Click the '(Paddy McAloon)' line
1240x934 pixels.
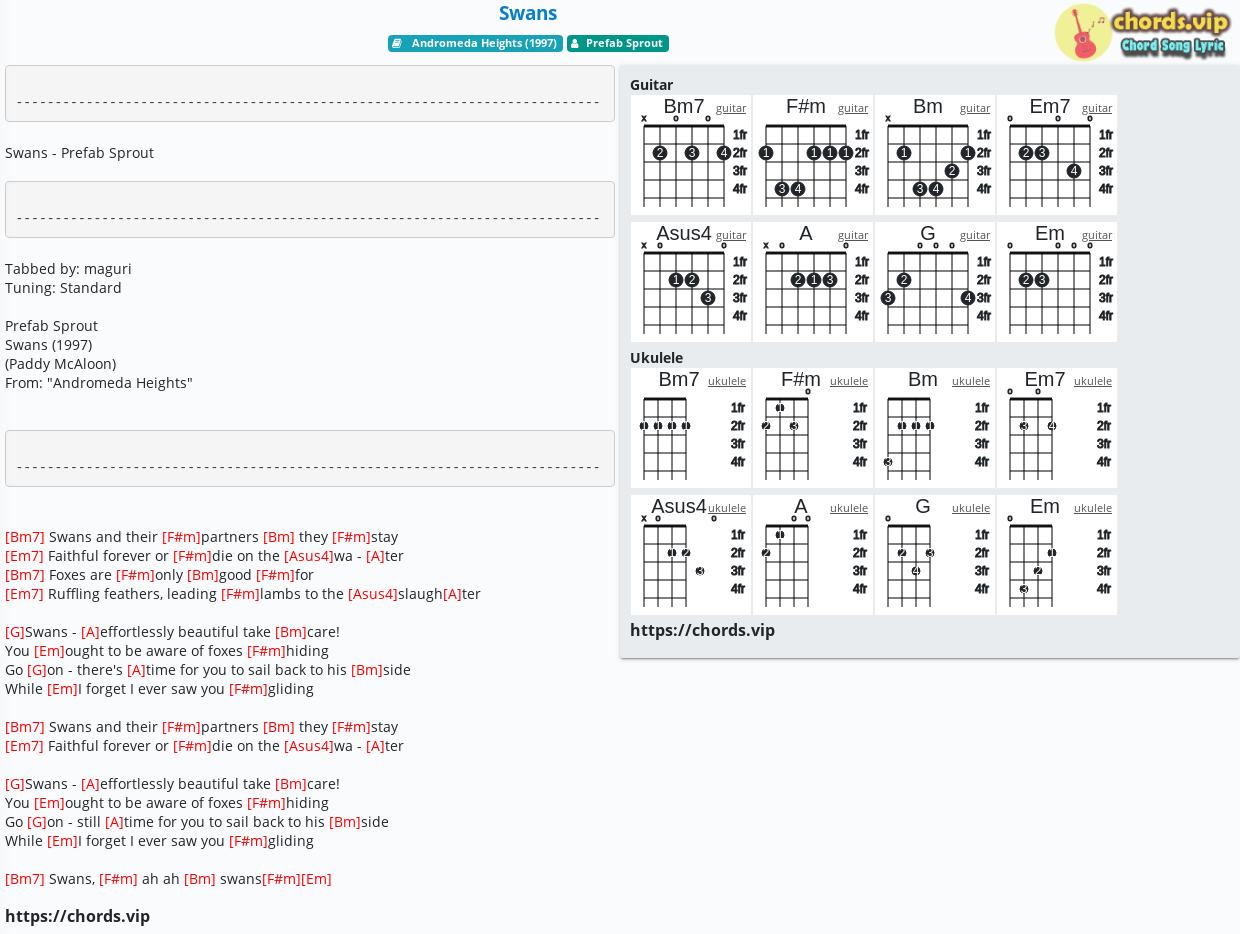click(x=60, y=364)
